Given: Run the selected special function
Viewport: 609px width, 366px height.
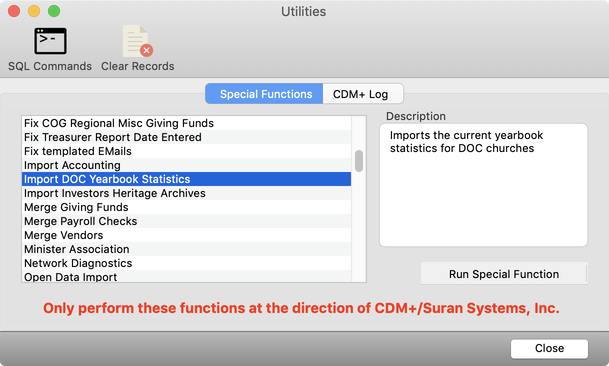Looking at the screenshot, I should tap(504, 274).
